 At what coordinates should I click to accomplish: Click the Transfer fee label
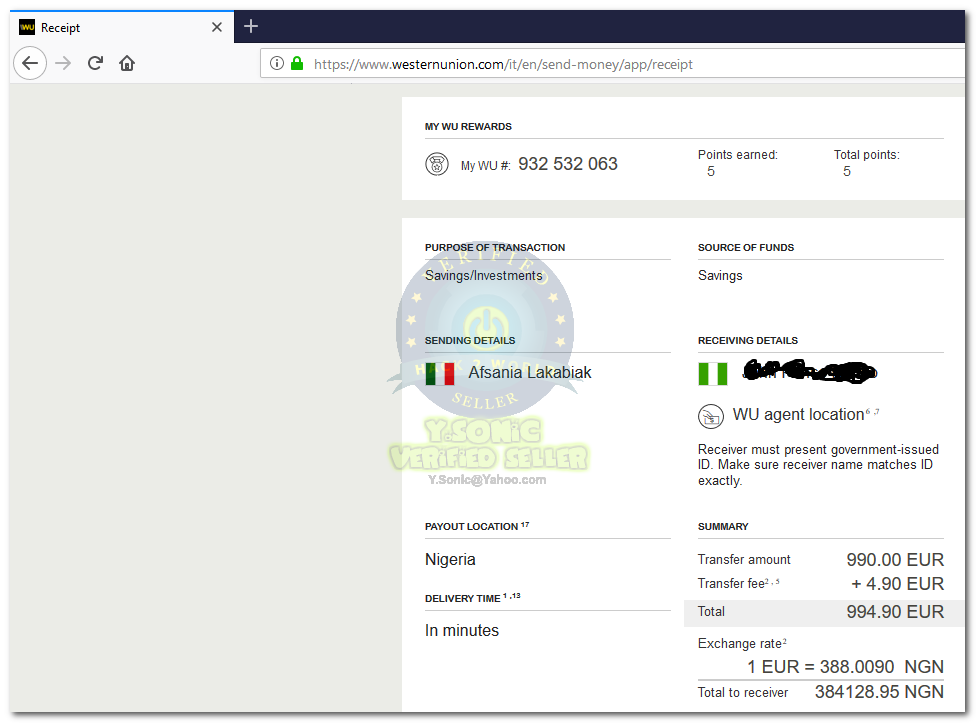tap(738, 584)
